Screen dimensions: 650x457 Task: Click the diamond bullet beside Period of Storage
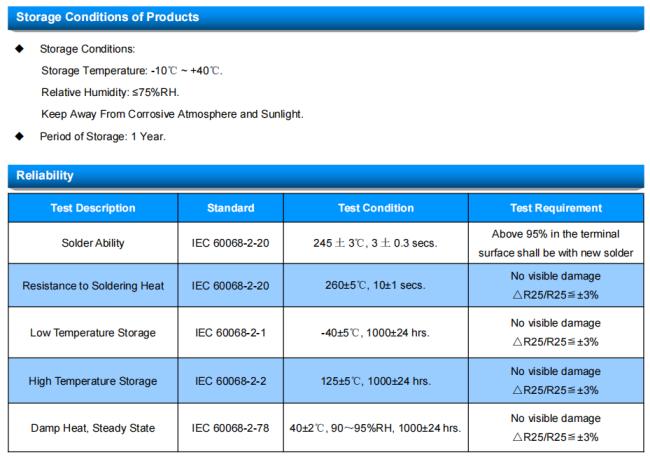(19, 136)
